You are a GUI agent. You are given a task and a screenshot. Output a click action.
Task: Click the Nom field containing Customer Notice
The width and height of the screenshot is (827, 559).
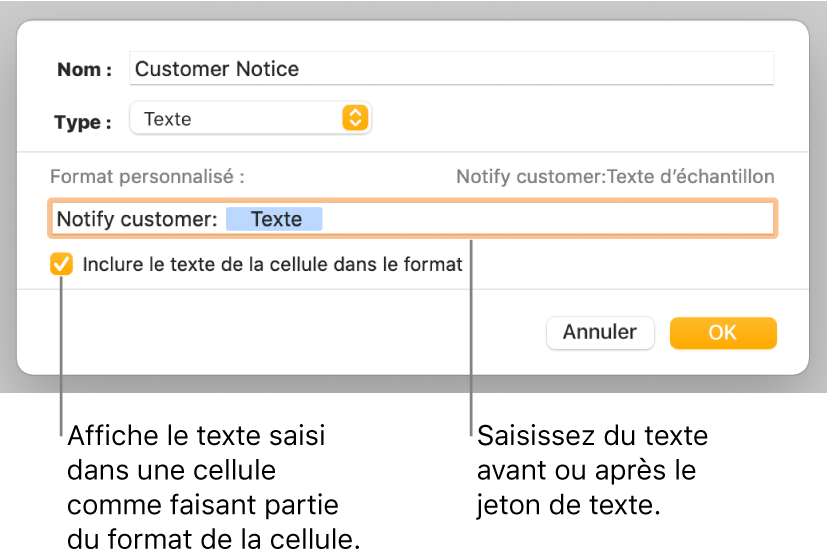tap(451, 69)
